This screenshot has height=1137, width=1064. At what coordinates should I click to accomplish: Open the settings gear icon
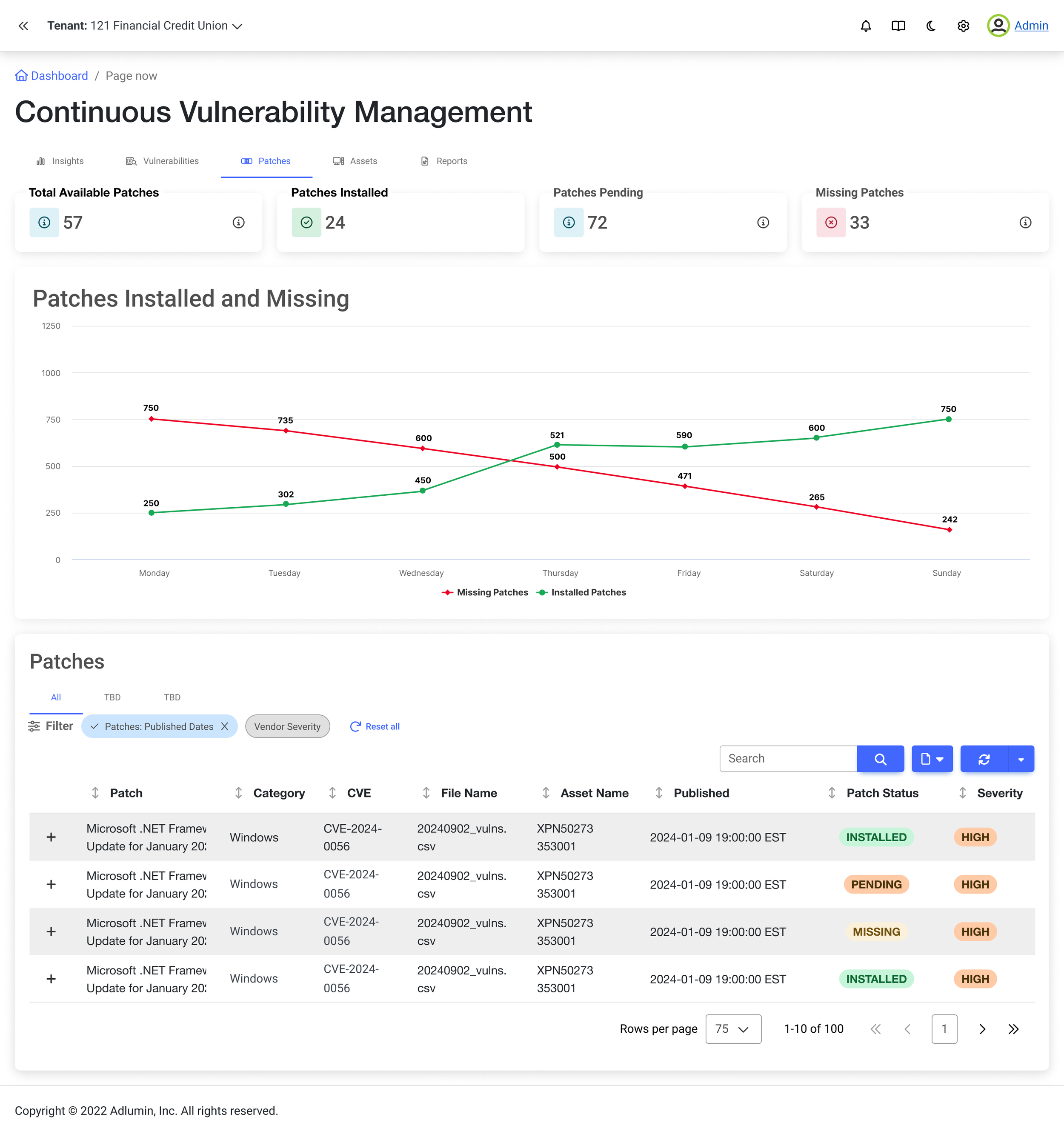pyautogui.click(x=963, y=26)
